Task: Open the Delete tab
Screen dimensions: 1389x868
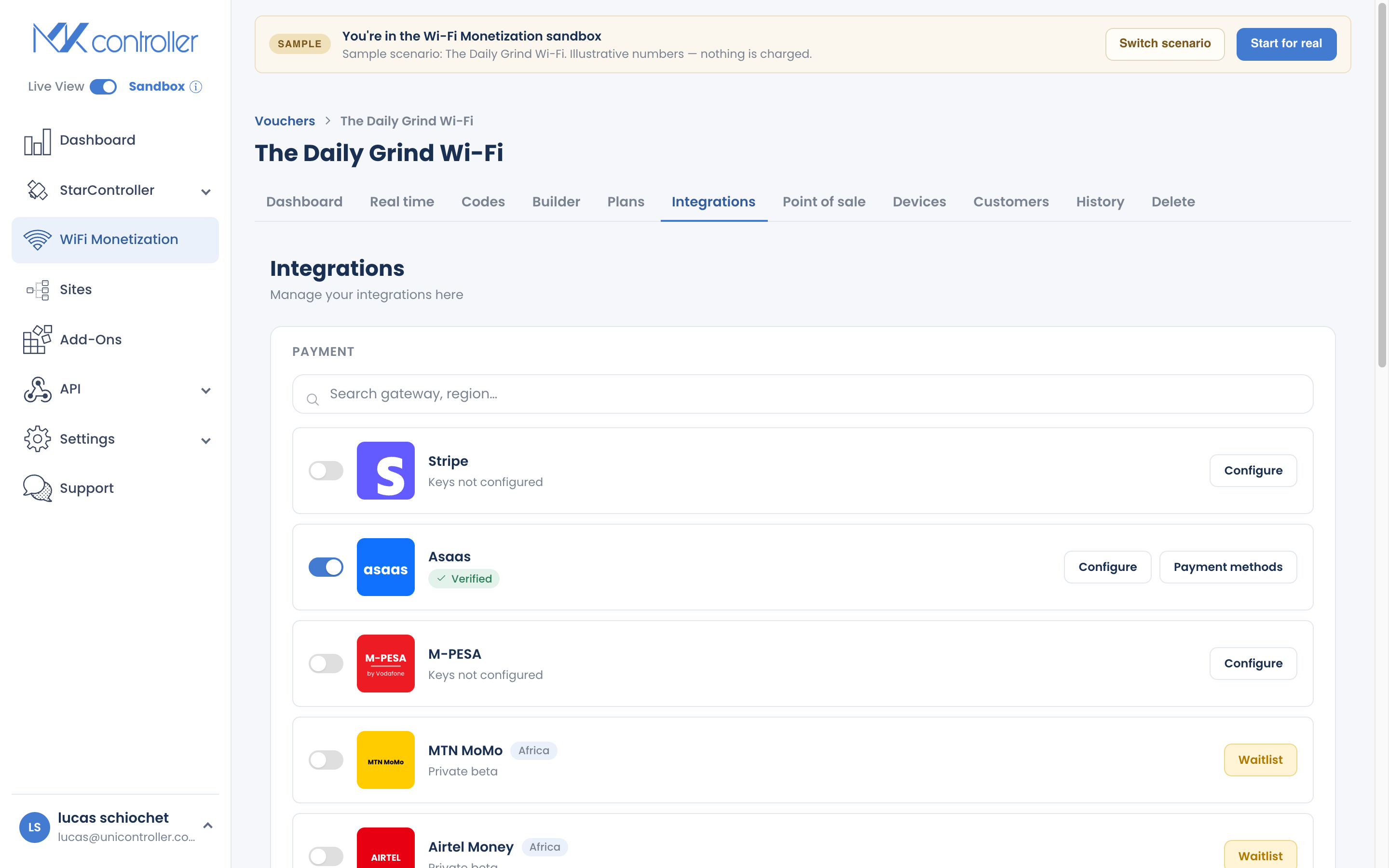Action: 1173,202
